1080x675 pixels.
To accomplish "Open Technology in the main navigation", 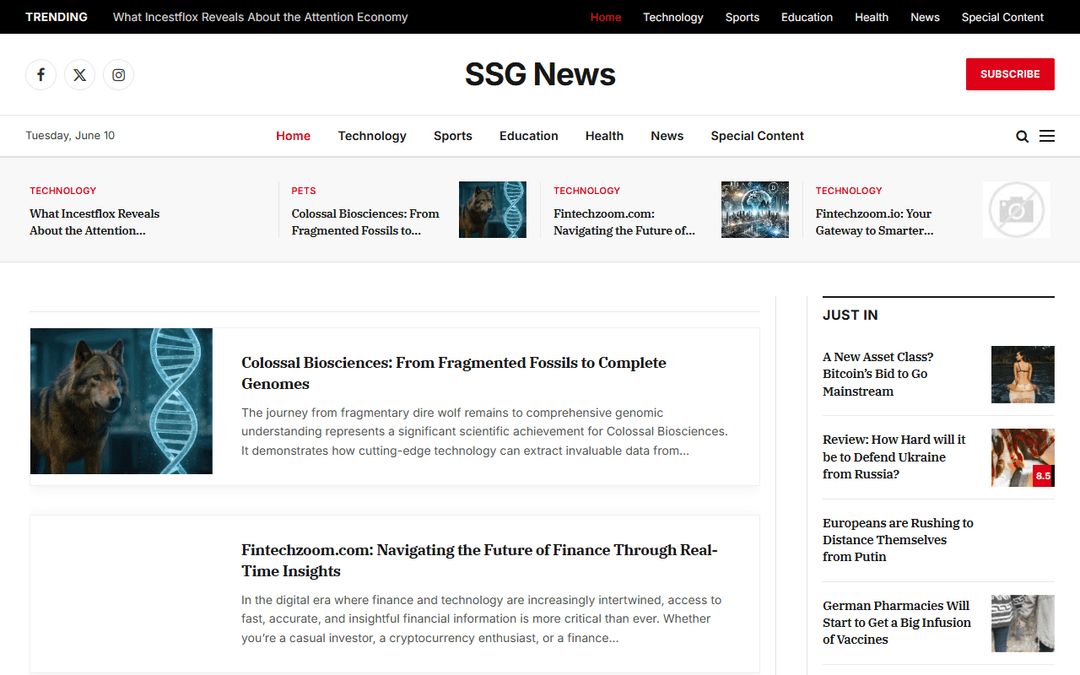I will (x=372, y=136).
